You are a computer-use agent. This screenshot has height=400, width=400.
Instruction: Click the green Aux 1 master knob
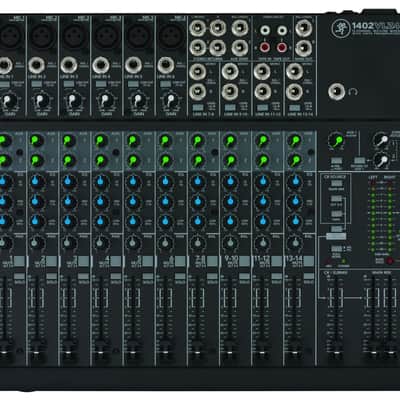coord(336,140)
